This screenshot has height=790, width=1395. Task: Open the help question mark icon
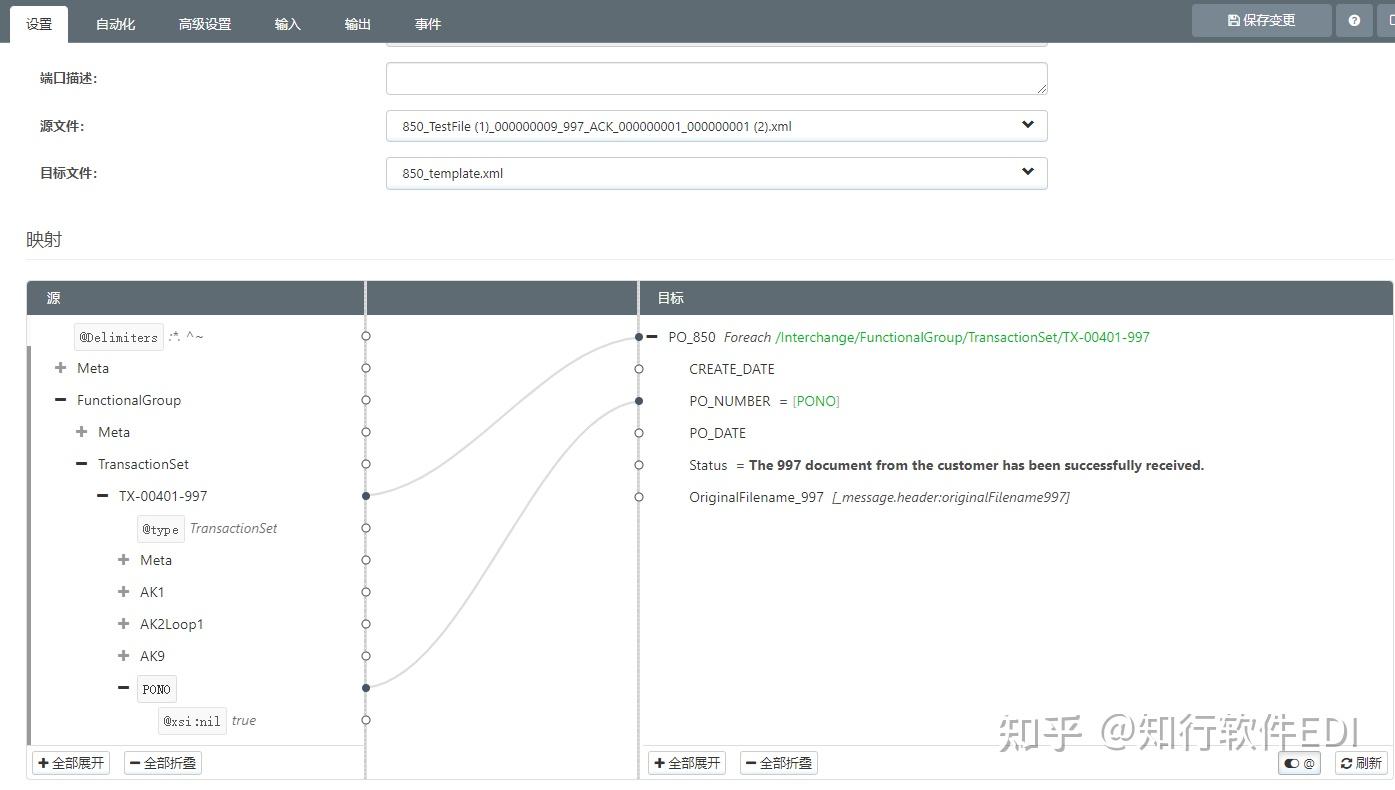(1354, 19)
